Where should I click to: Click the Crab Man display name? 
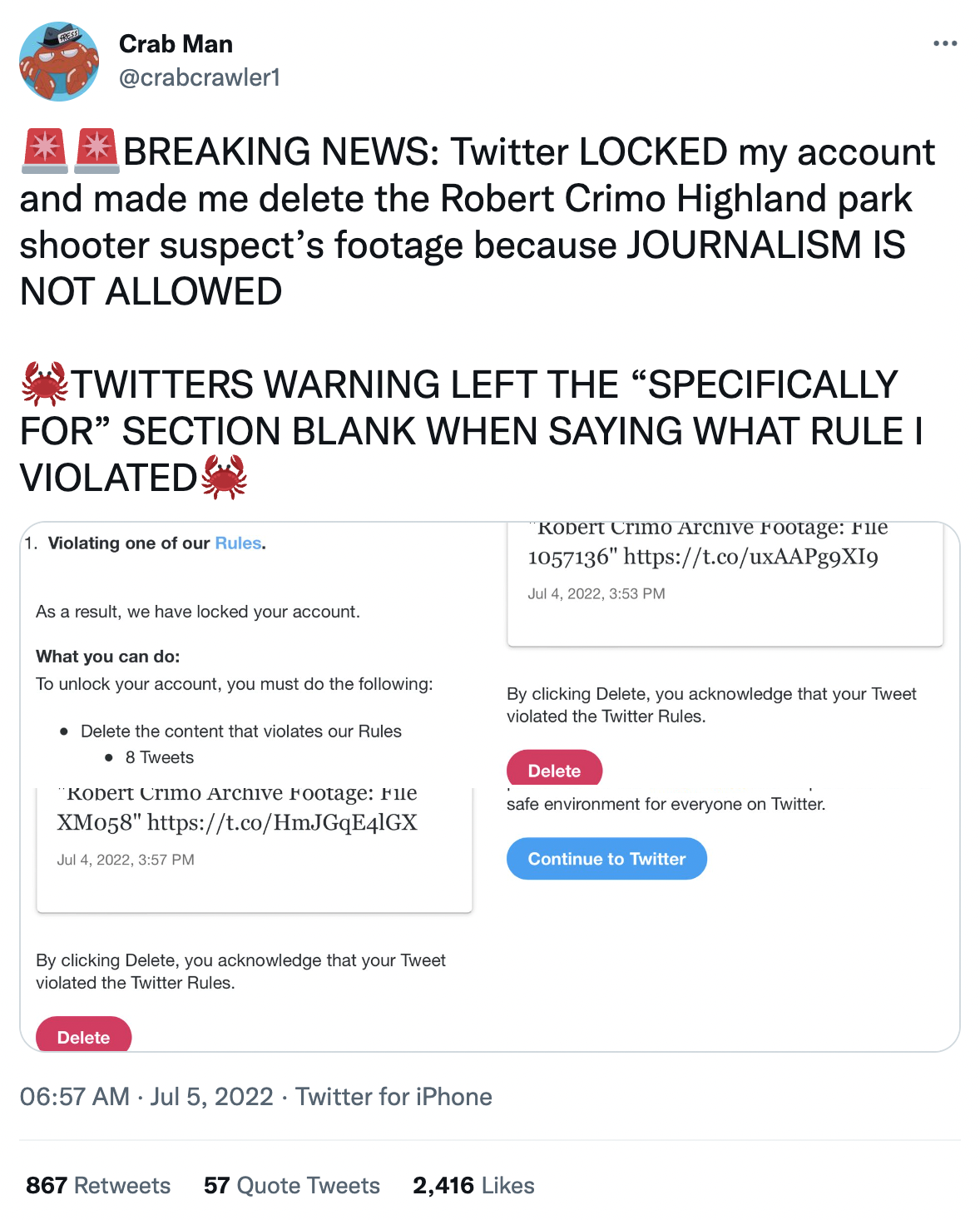tap(176, 44)
